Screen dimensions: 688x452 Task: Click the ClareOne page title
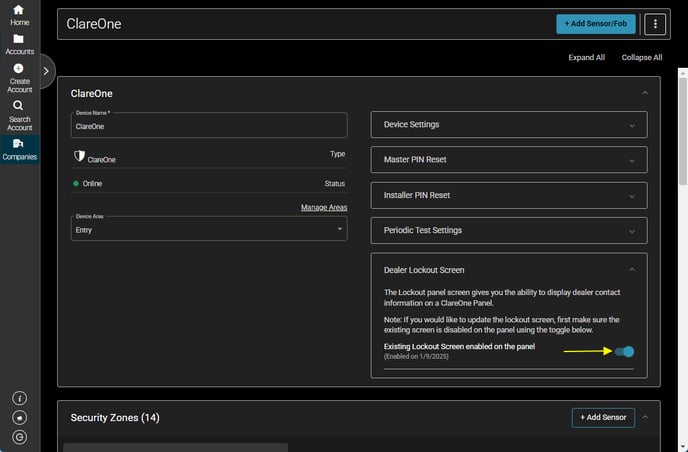93,24
